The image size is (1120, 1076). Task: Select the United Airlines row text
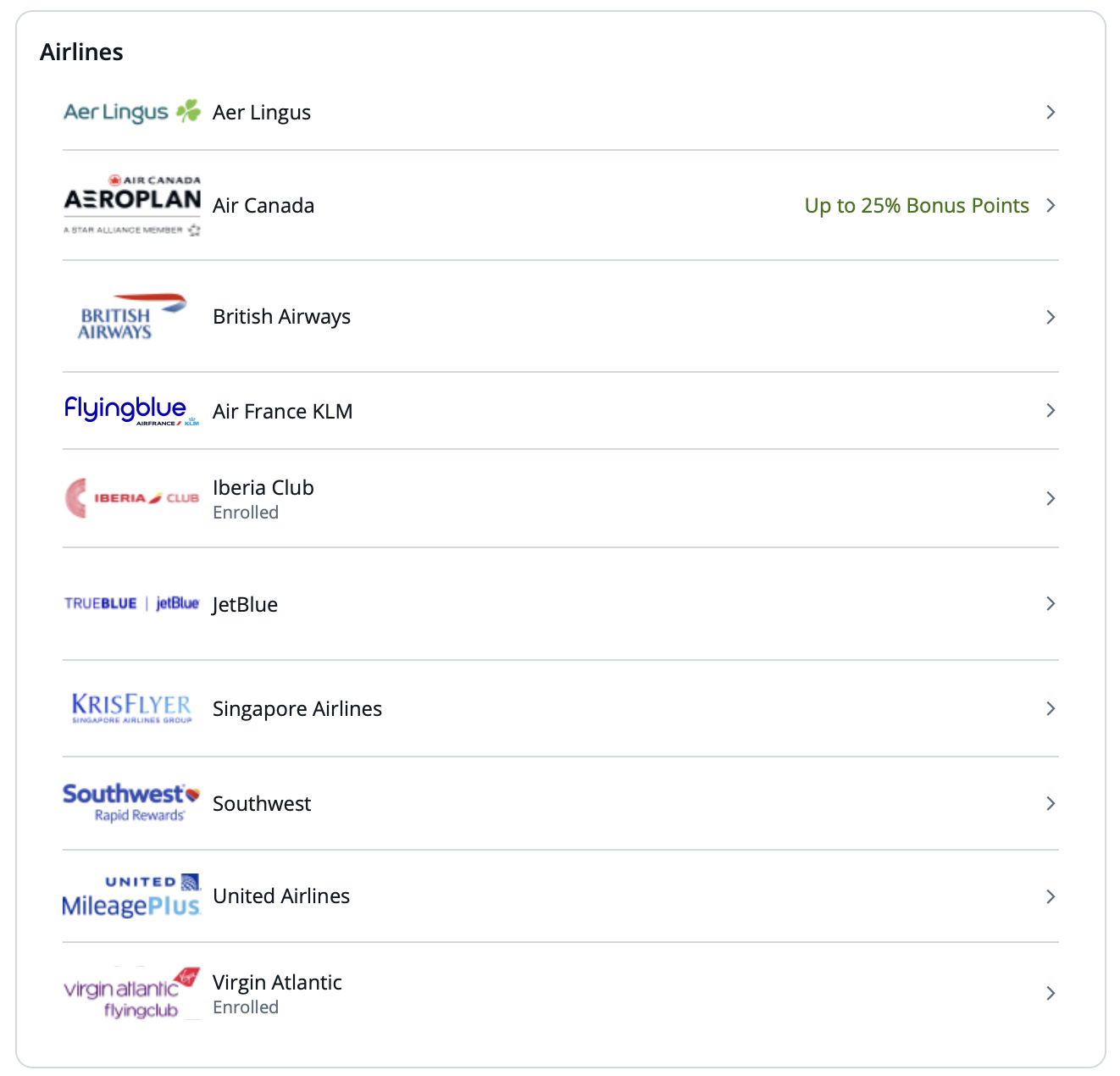(x=281, y=896)
